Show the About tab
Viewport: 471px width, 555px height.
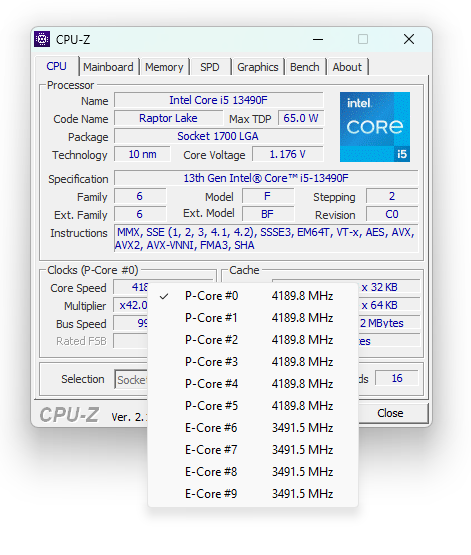click(347, 67)
